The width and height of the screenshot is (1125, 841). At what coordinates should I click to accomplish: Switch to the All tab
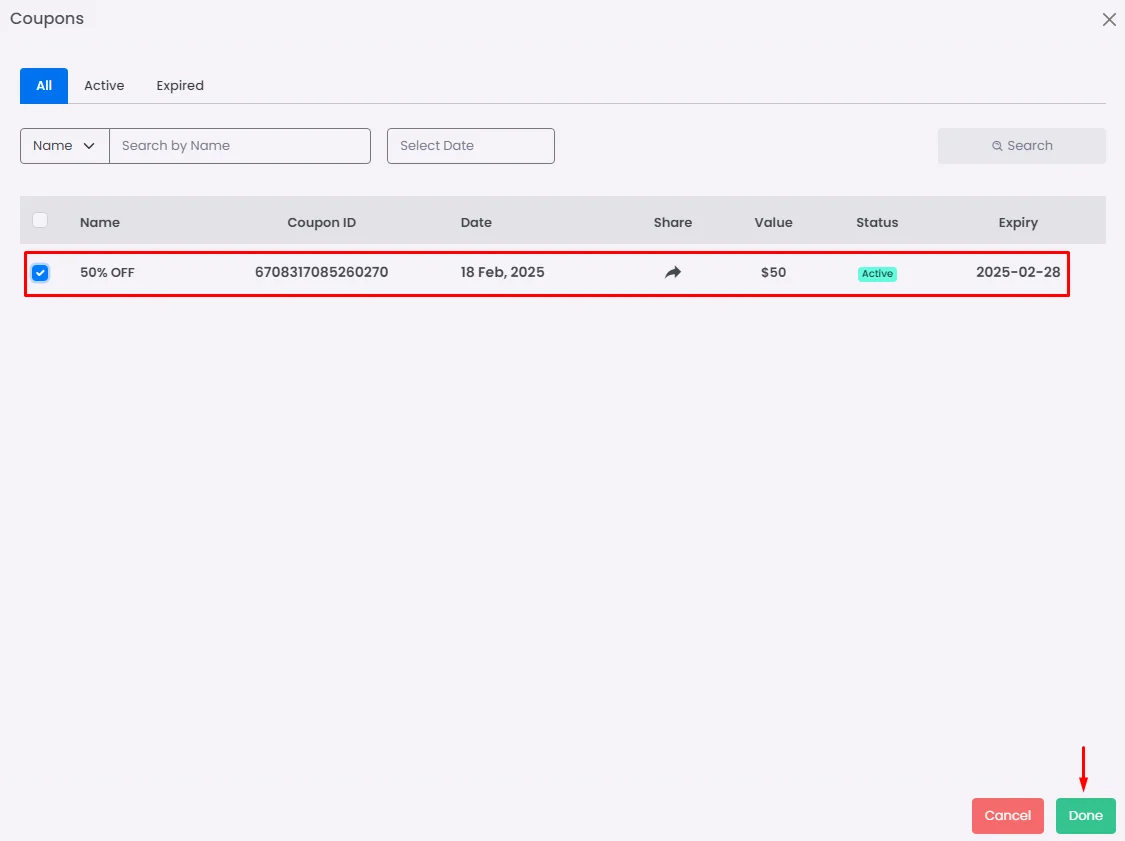click(x=44, y=85)
